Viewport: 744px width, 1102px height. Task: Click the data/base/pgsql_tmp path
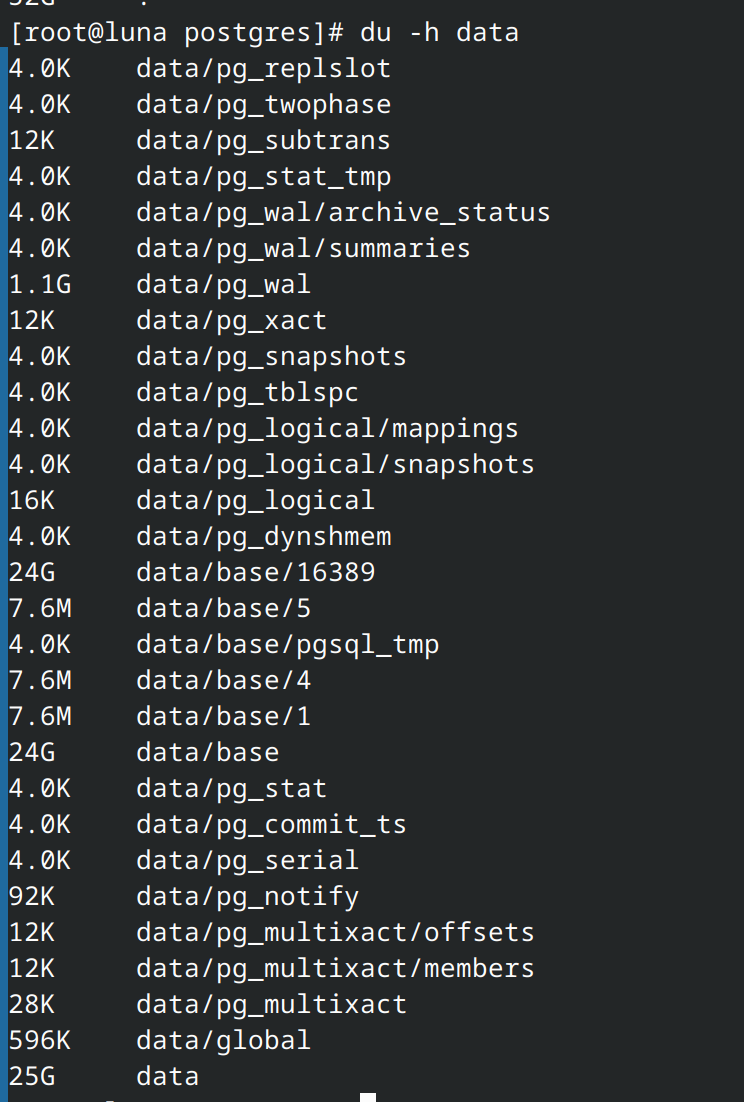point(287,644)
